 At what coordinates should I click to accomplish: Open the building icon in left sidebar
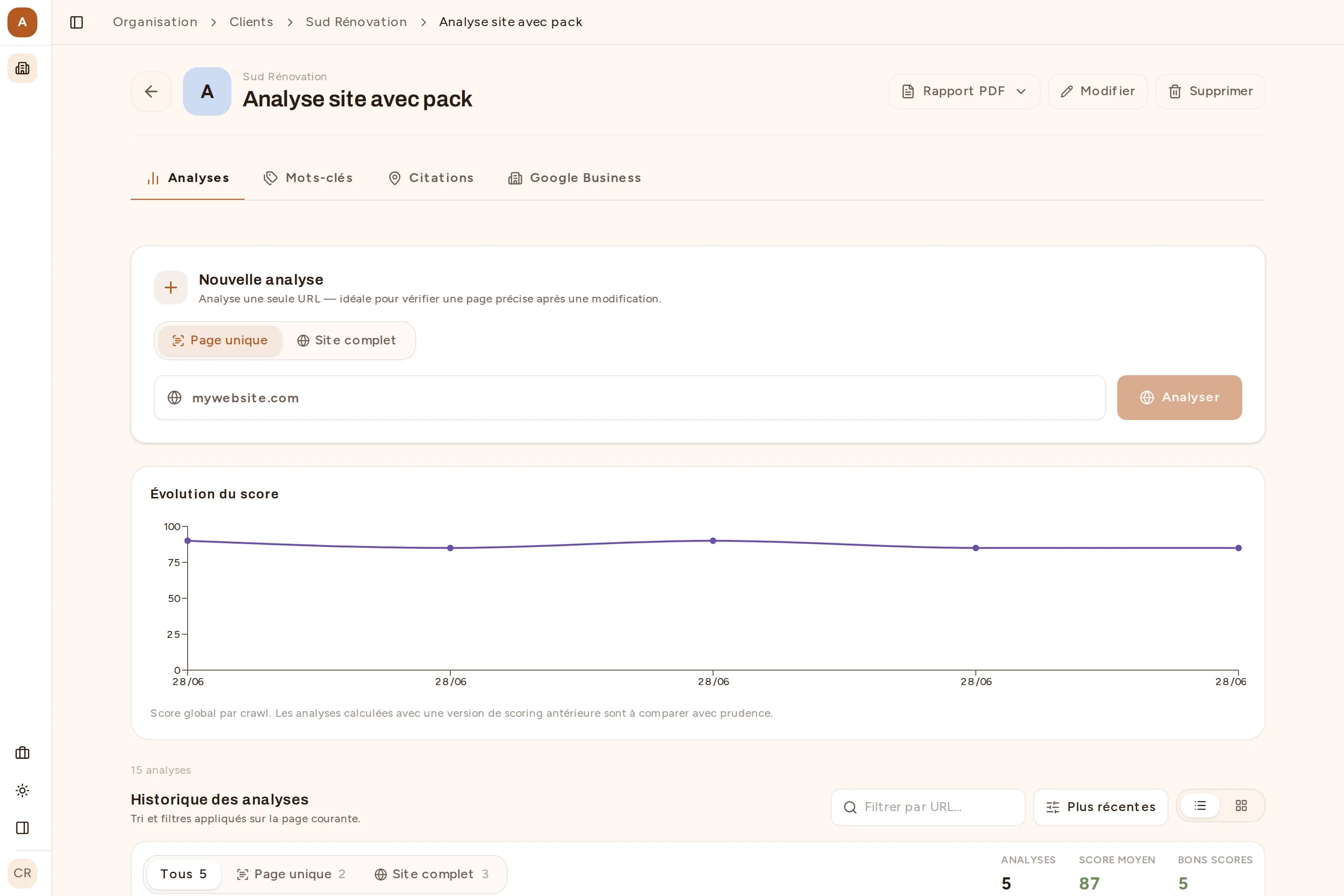22,68
